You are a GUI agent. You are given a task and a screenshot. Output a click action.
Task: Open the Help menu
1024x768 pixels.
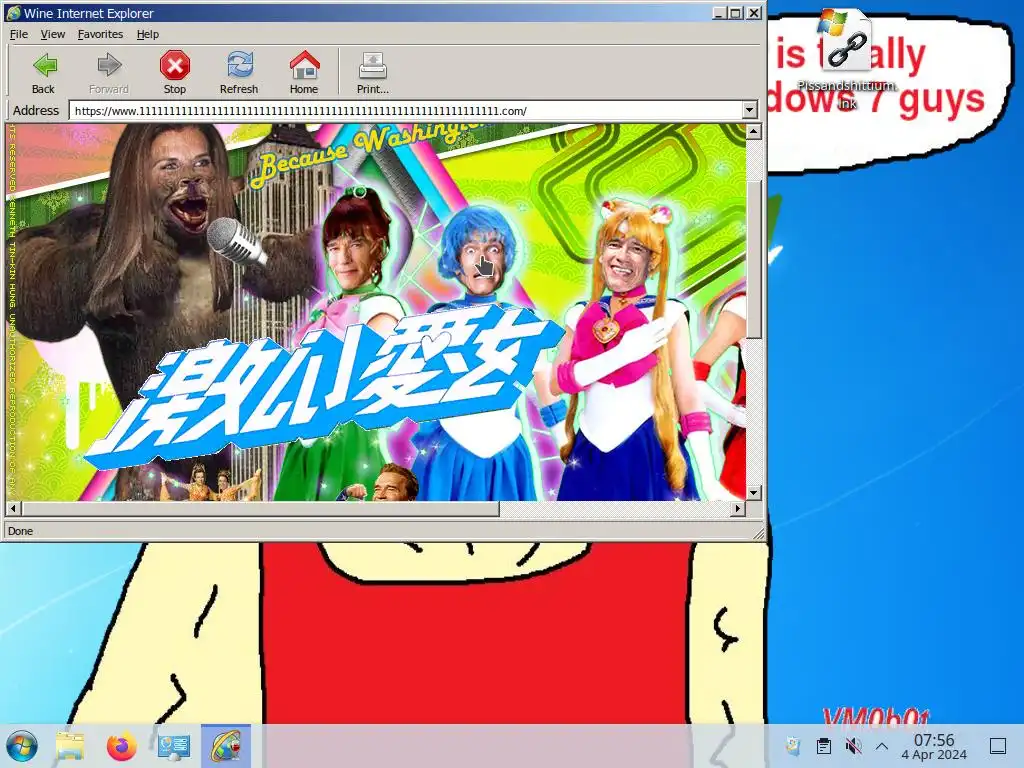(148, 34)
